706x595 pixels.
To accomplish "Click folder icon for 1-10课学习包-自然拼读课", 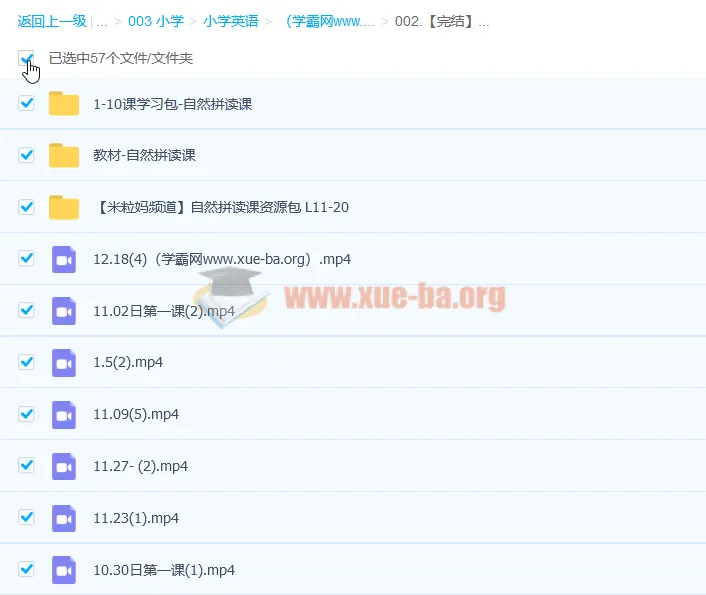I will (64, 104).
